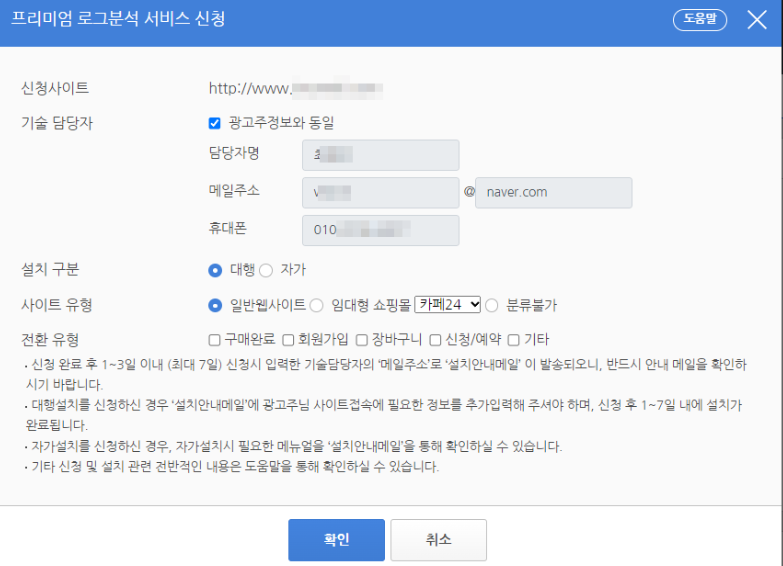Uncheck the 광고주정보와 동일 checkbox
This screenshot has width=783, height=566.
click(214, 123)
